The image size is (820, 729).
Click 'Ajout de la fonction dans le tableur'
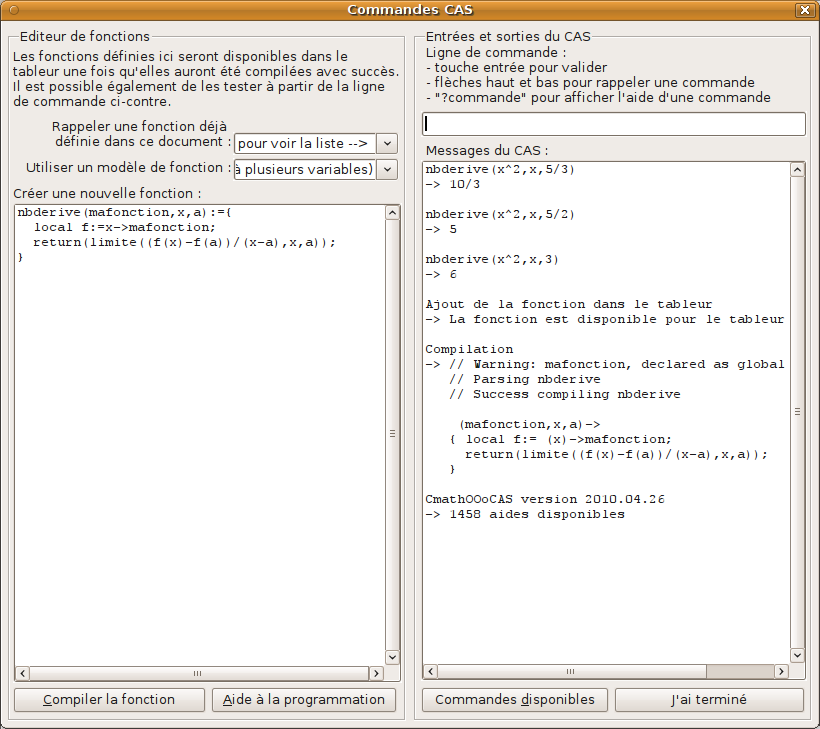click(568, 304)
